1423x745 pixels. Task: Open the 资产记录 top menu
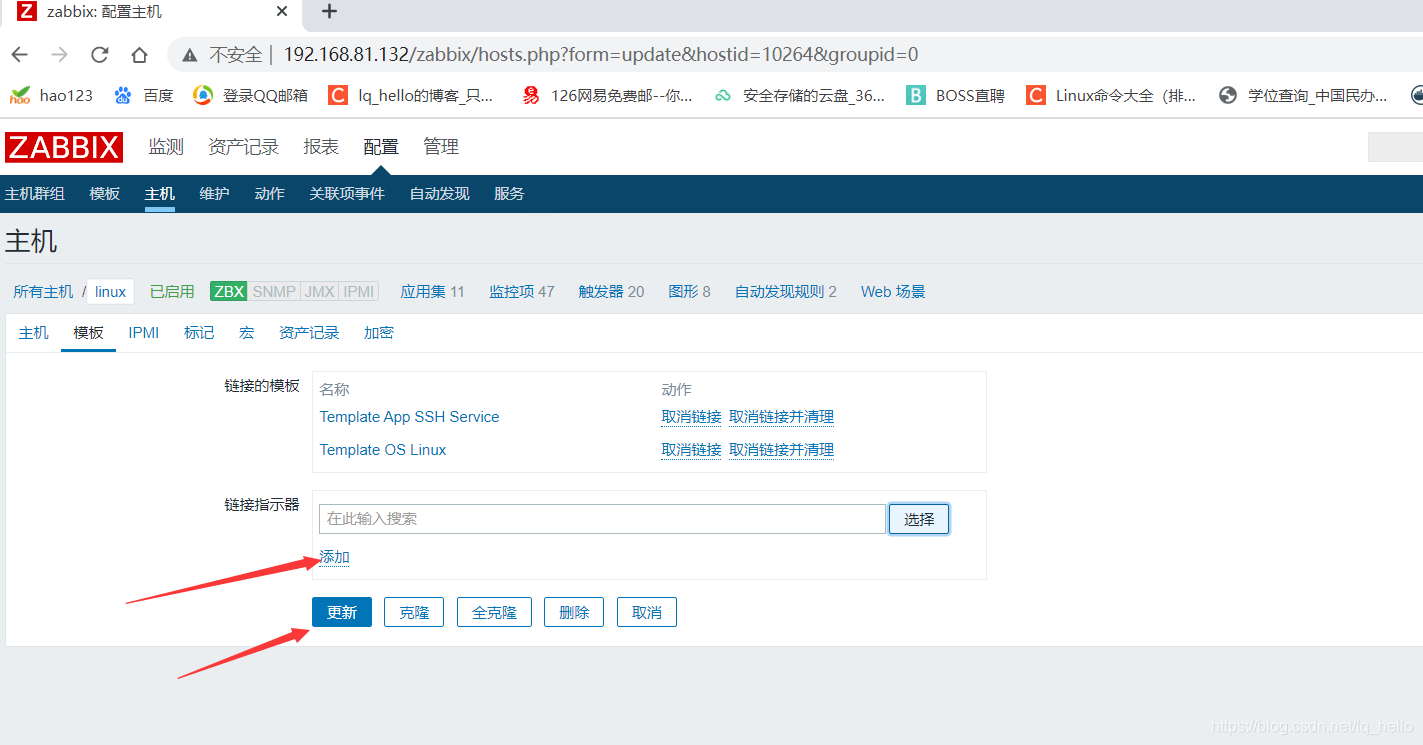tap(244, 147)
